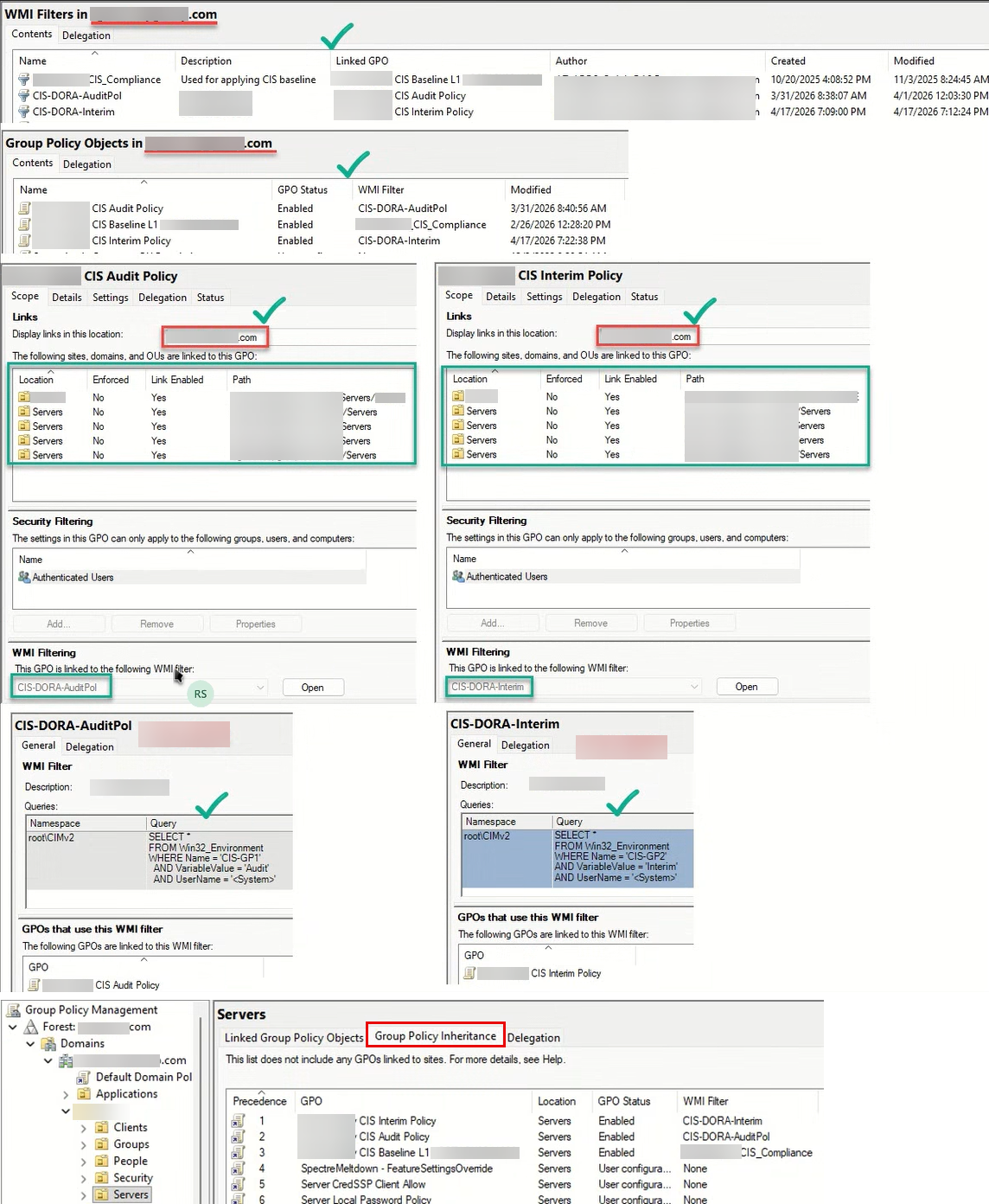Sort inheritance list by Precedence column
This screenshot has height=1204, width=989.
click(x=260, y=1101)
